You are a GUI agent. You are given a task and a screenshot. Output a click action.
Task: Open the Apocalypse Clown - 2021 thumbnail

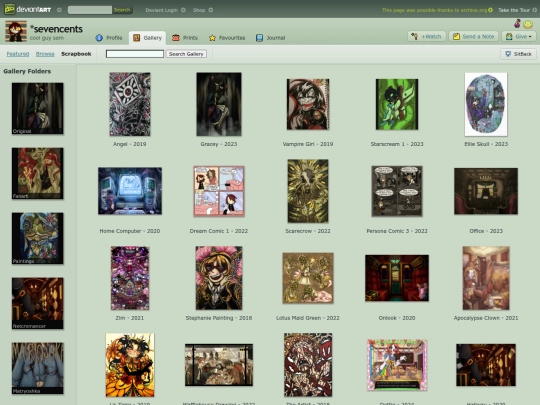486,278
